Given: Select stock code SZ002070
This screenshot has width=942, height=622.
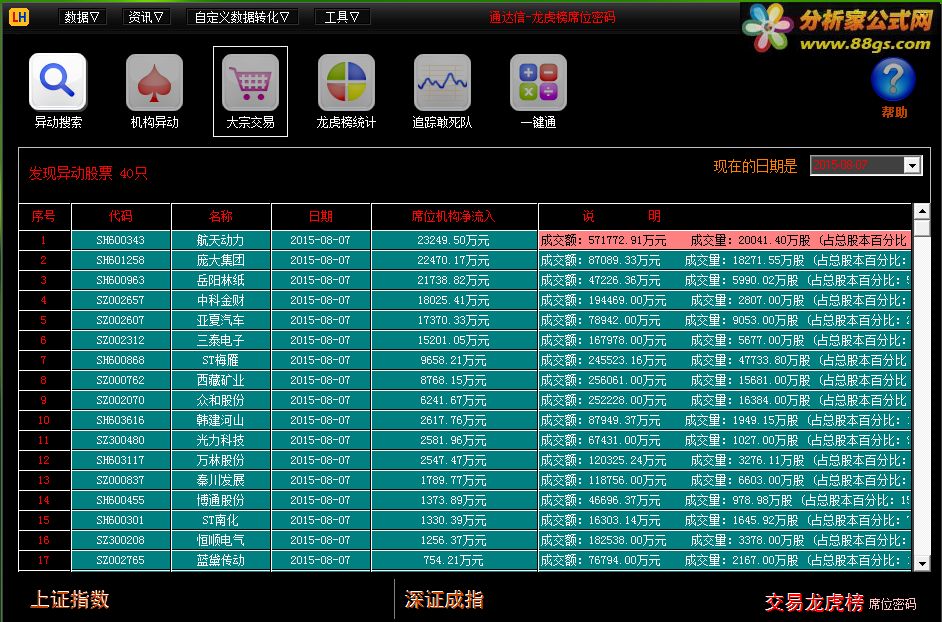Looking at the screenshot, I should click(x=121, y=400).
